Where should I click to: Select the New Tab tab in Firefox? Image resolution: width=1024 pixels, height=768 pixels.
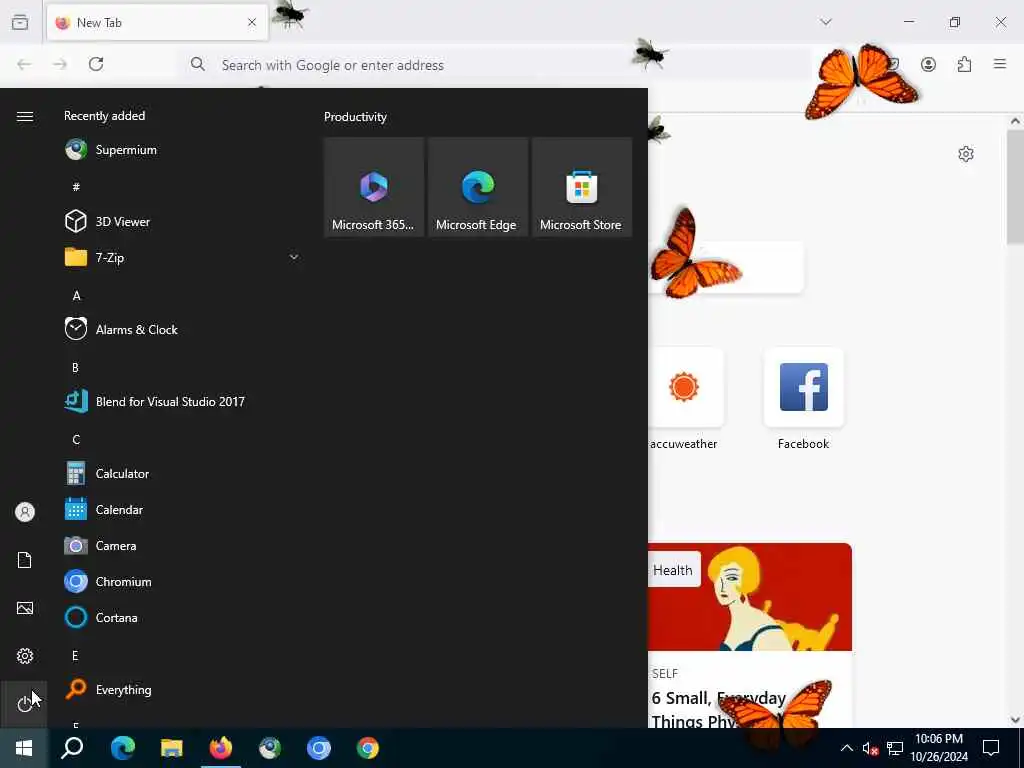(x=157, y=23)
